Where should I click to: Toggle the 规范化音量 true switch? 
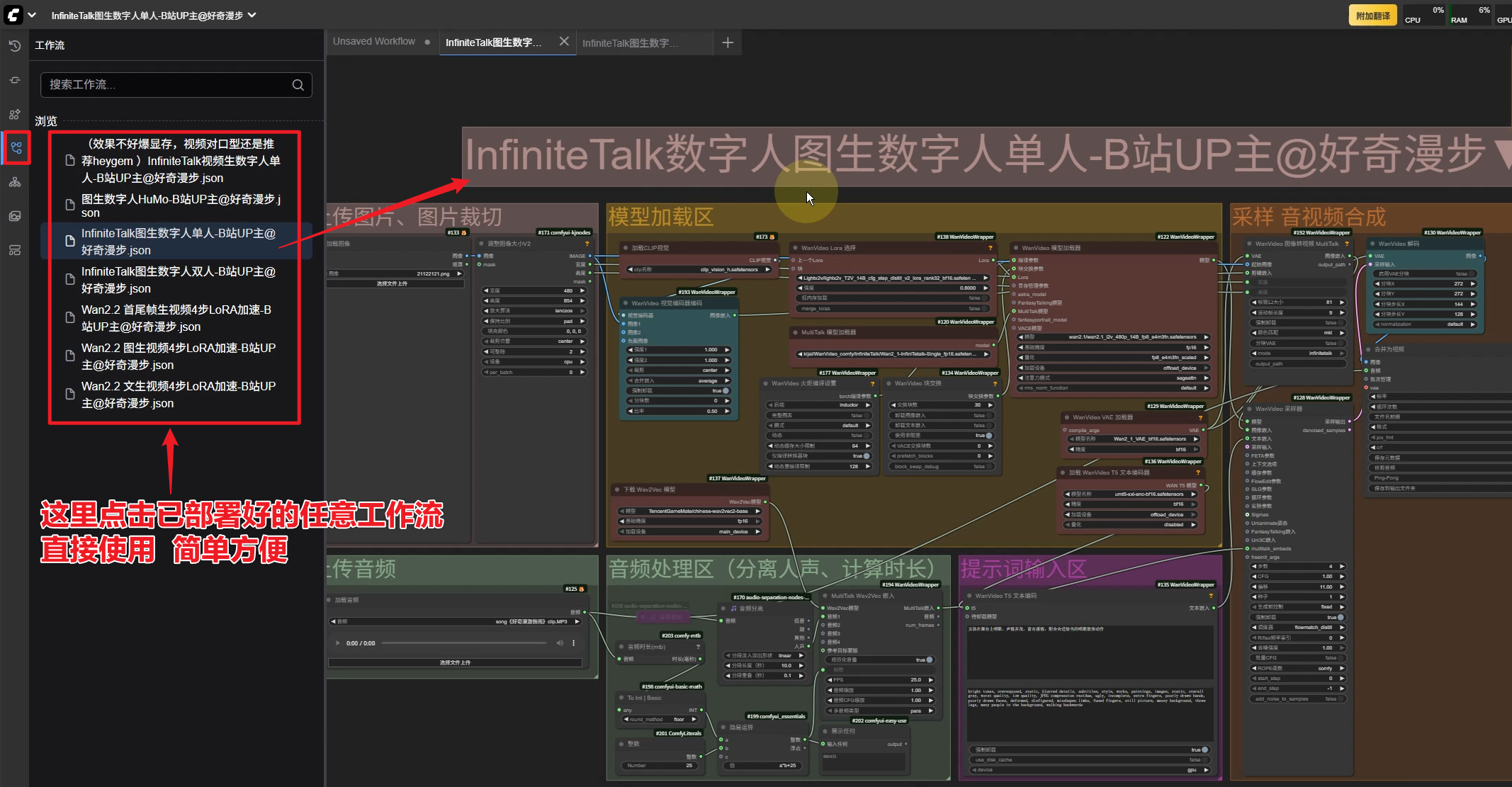[928, 659]
